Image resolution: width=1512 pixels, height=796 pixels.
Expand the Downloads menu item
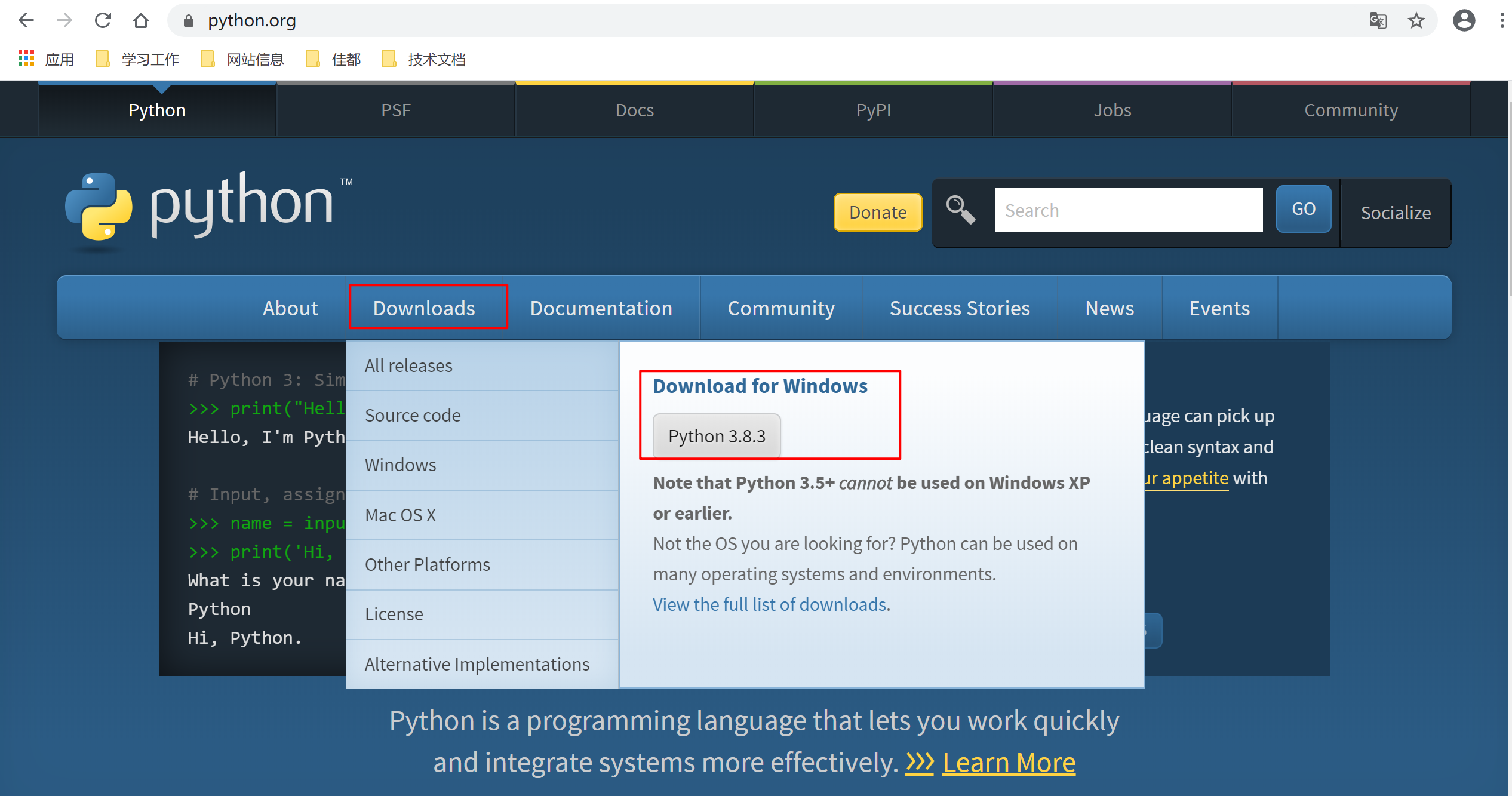tap(423, 308)
